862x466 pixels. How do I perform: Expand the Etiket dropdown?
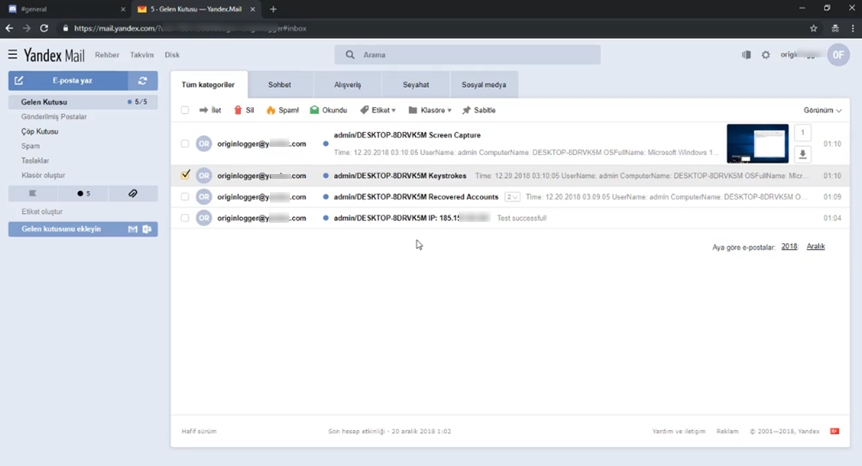[378, 110]
